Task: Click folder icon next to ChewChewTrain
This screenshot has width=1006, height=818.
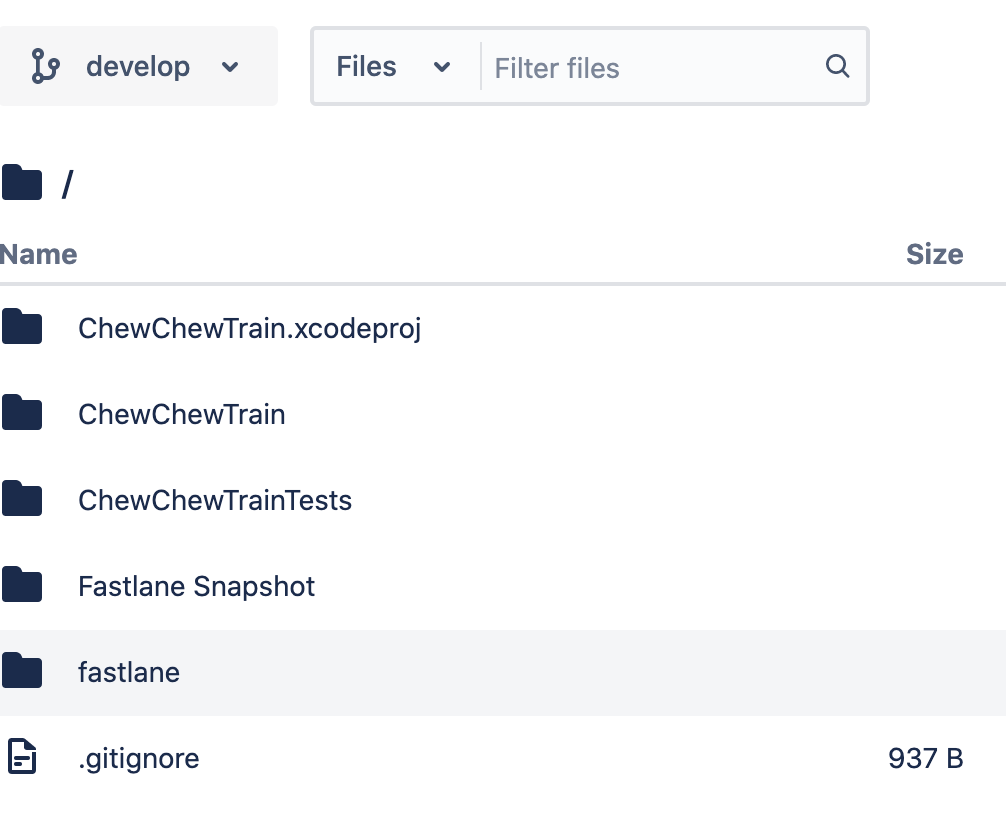Action: click(22, 413)
